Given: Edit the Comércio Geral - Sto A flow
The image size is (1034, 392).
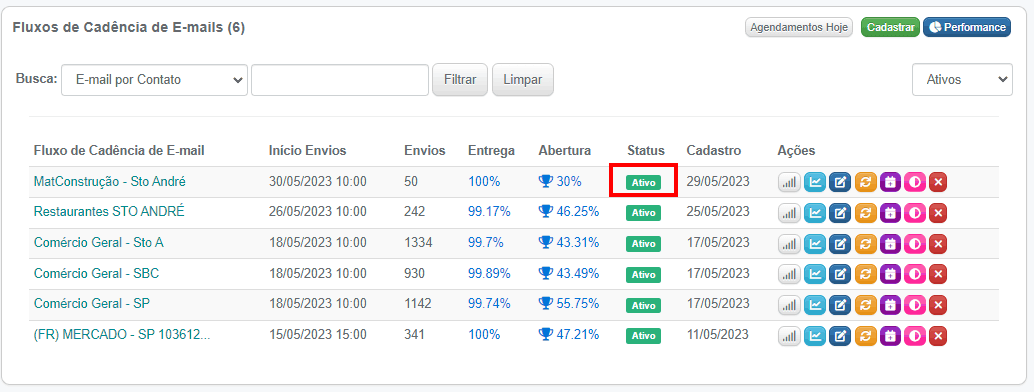Looking at the screenshot, I should [839, 244].
